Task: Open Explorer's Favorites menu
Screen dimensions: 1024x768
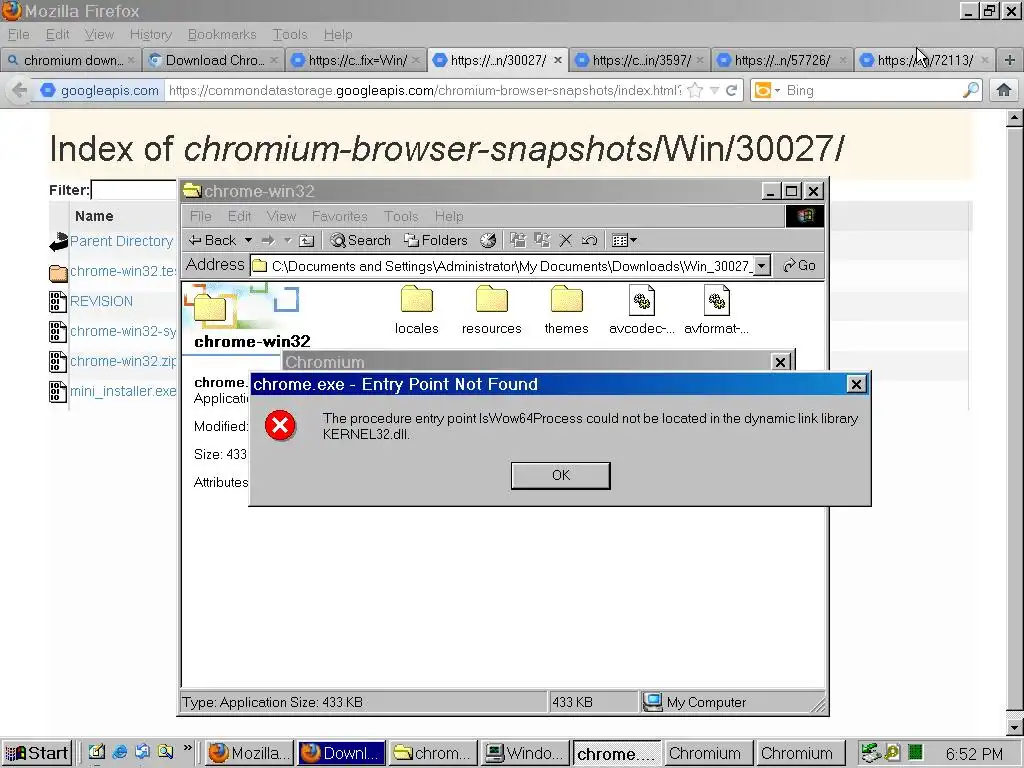Action: pos(340,216)
